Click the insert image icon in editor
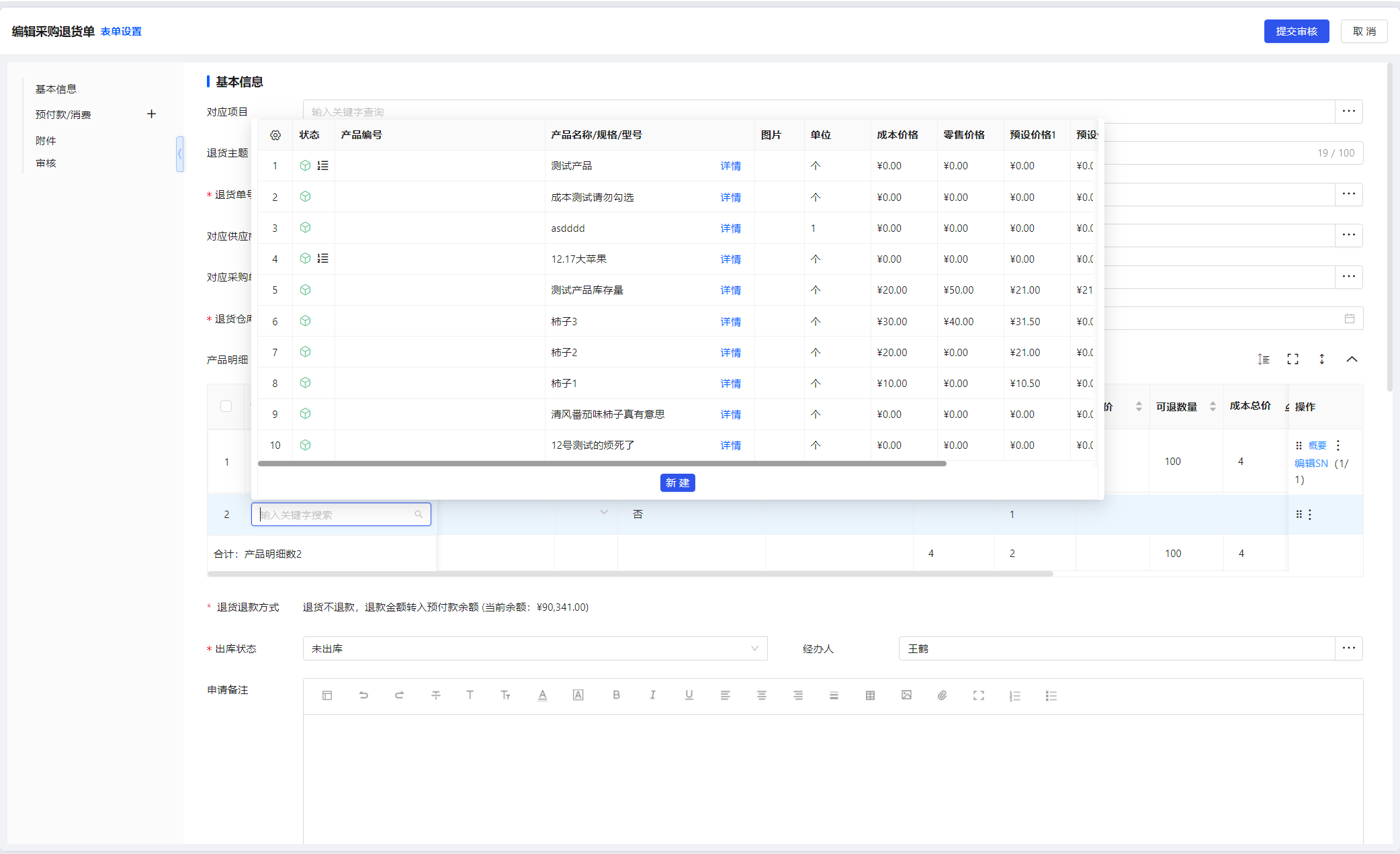Viewport: 1400px width, 854px height. point(906,695)
